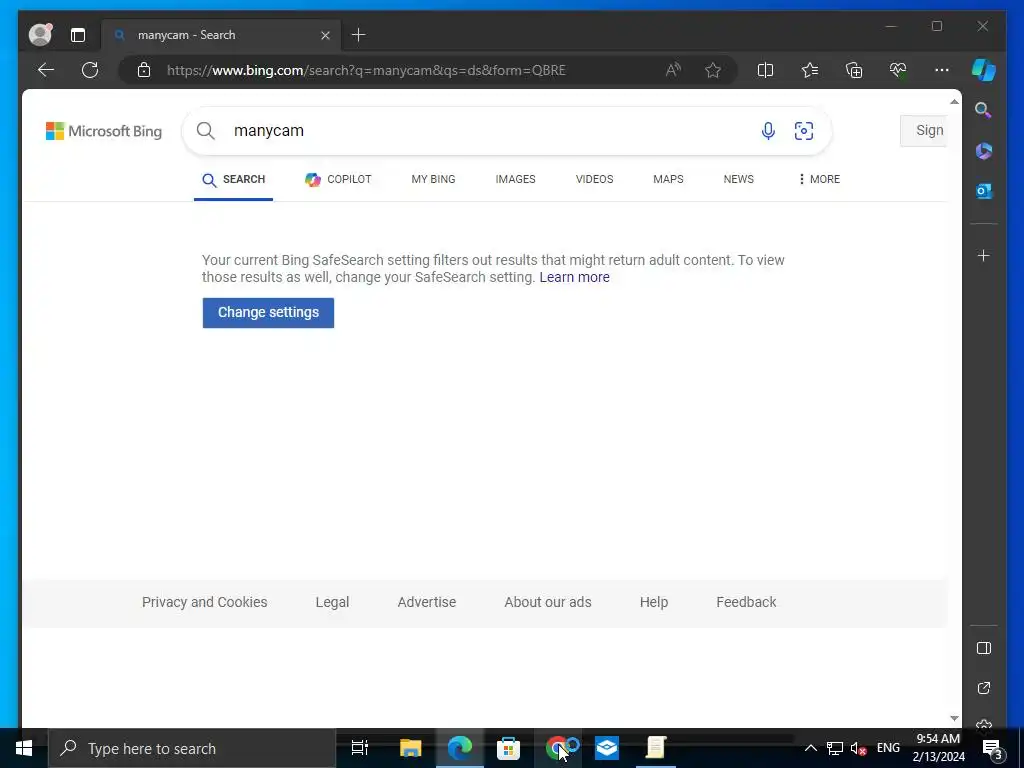Refresh the current page

pos(90,70)
